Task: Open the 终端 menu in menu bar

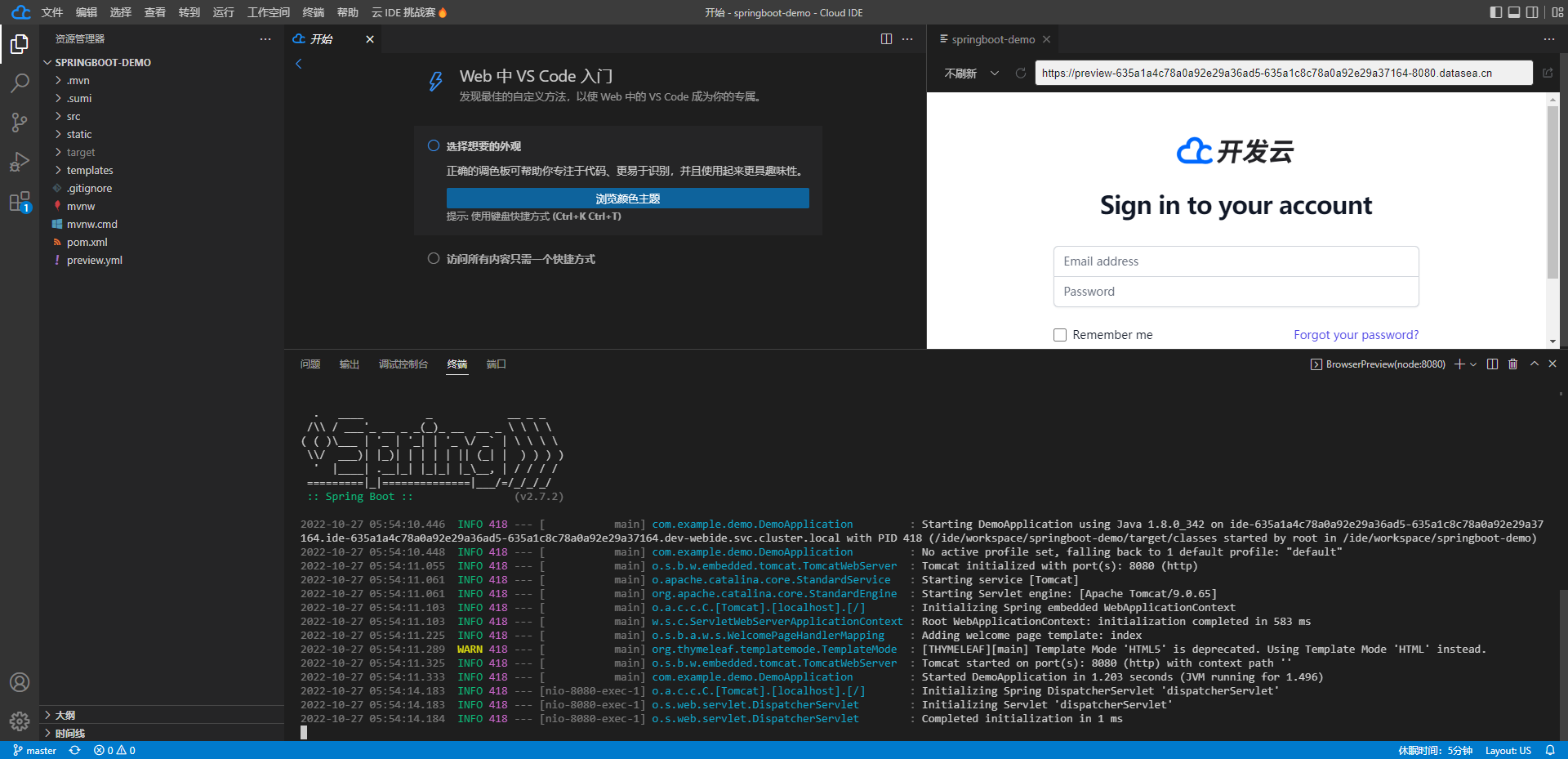Action: (x=314, y=12)
